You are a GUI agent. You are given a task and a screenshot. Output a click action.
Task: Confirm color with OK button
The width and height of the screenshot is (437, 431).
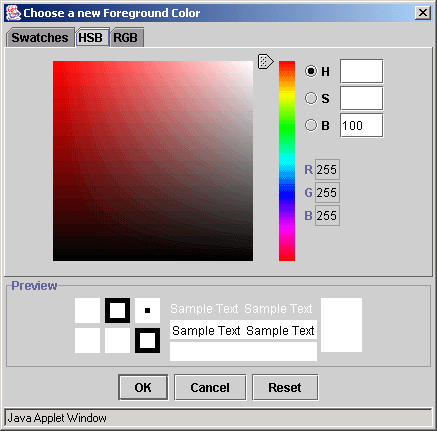[143, 387]
